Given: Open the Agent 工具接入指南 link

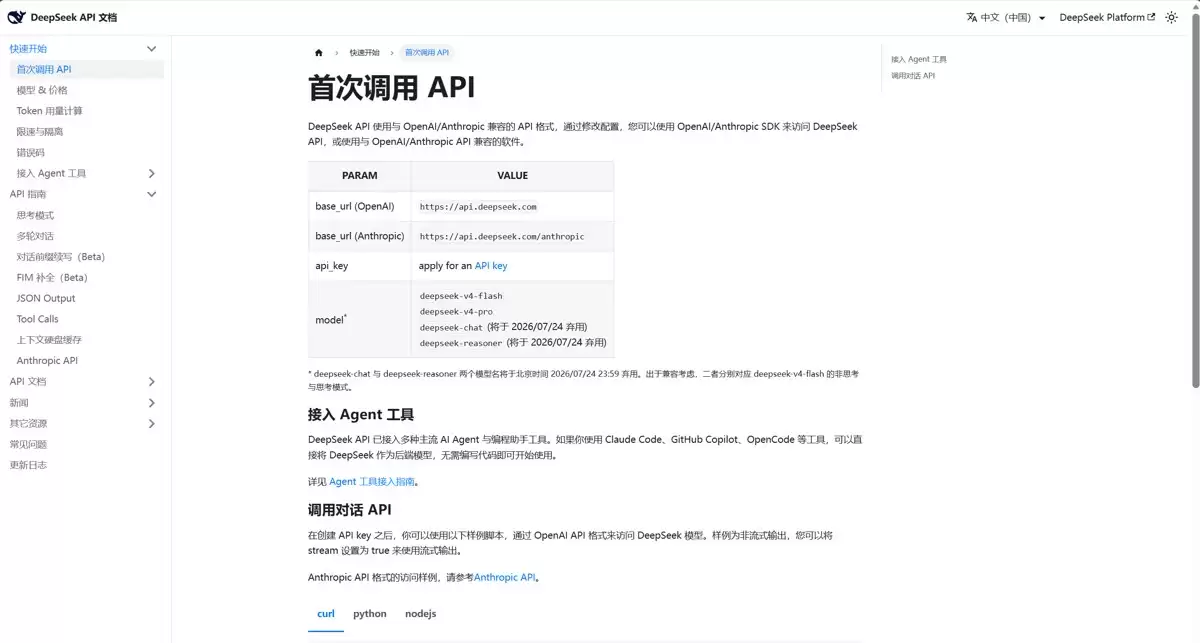Looking at the screenshot, I should coord(371,482).
